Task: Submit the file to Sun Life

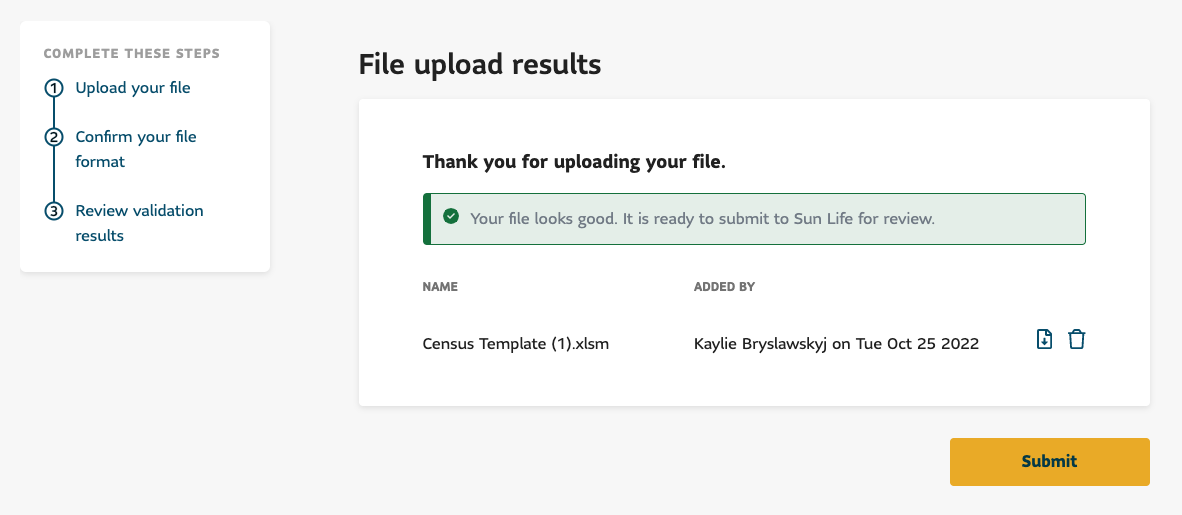Action: tap(1049, 461)
